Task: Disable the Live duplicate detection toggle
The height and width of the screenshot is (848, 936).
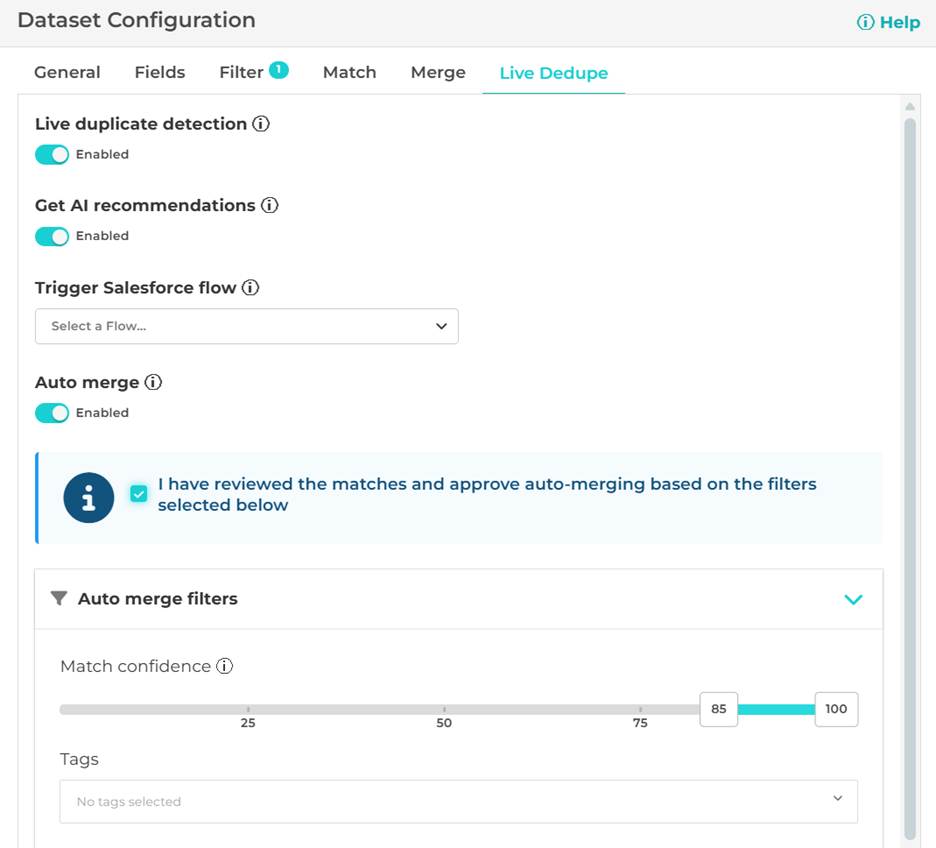Action: tap(52, 154)
